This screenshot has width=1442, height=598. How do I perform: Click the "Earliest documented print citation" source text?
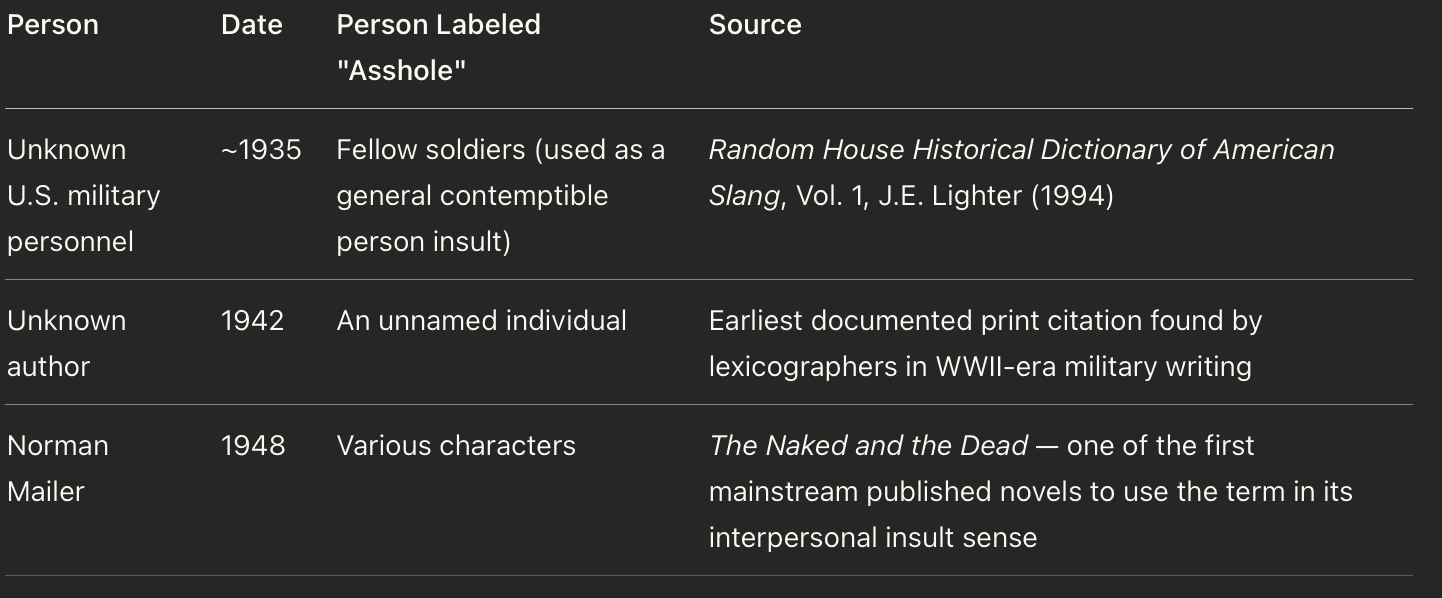[985, 321]
